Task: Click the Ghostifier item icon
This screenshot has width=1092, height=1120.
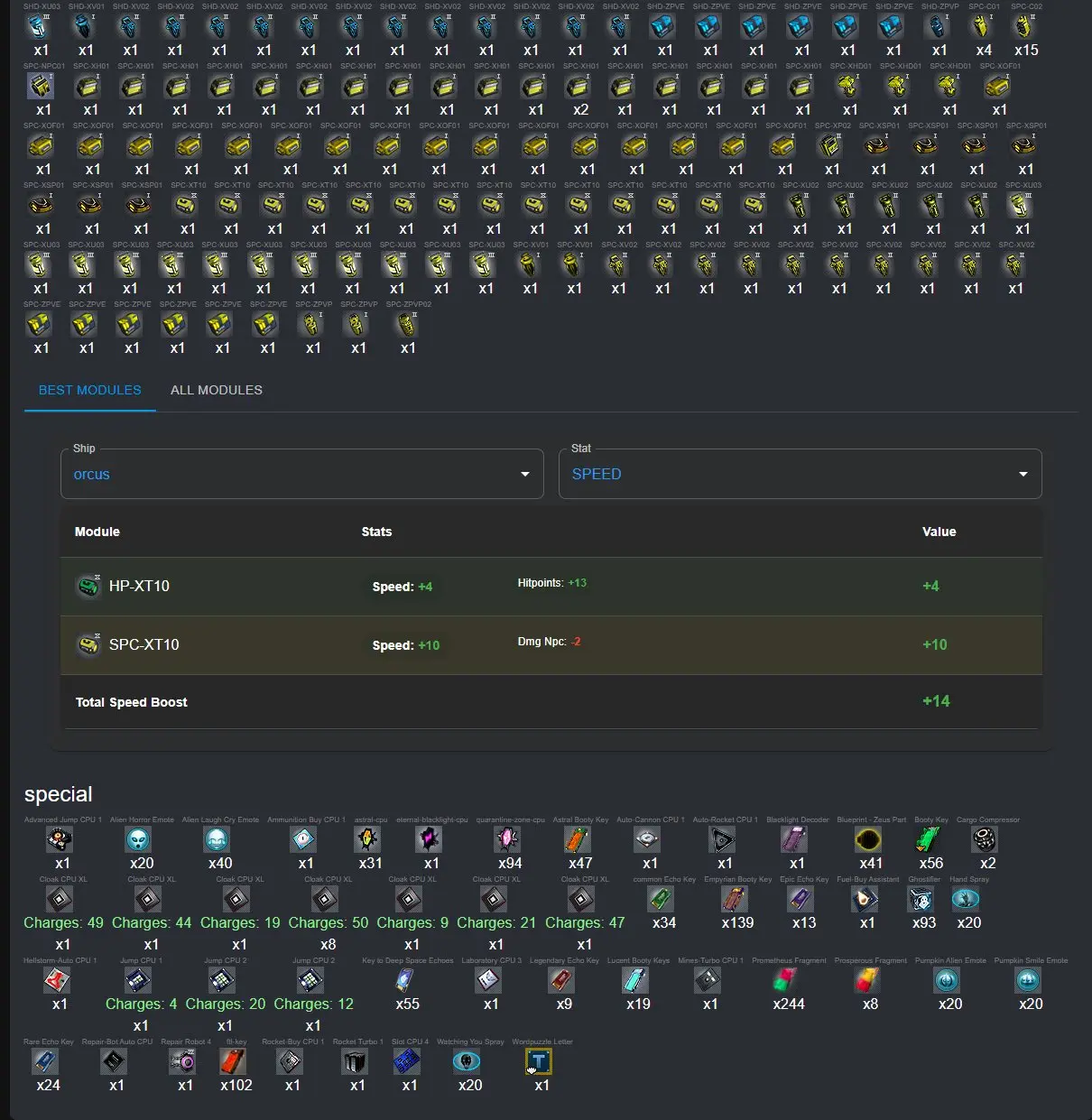Action: [921, 900]
